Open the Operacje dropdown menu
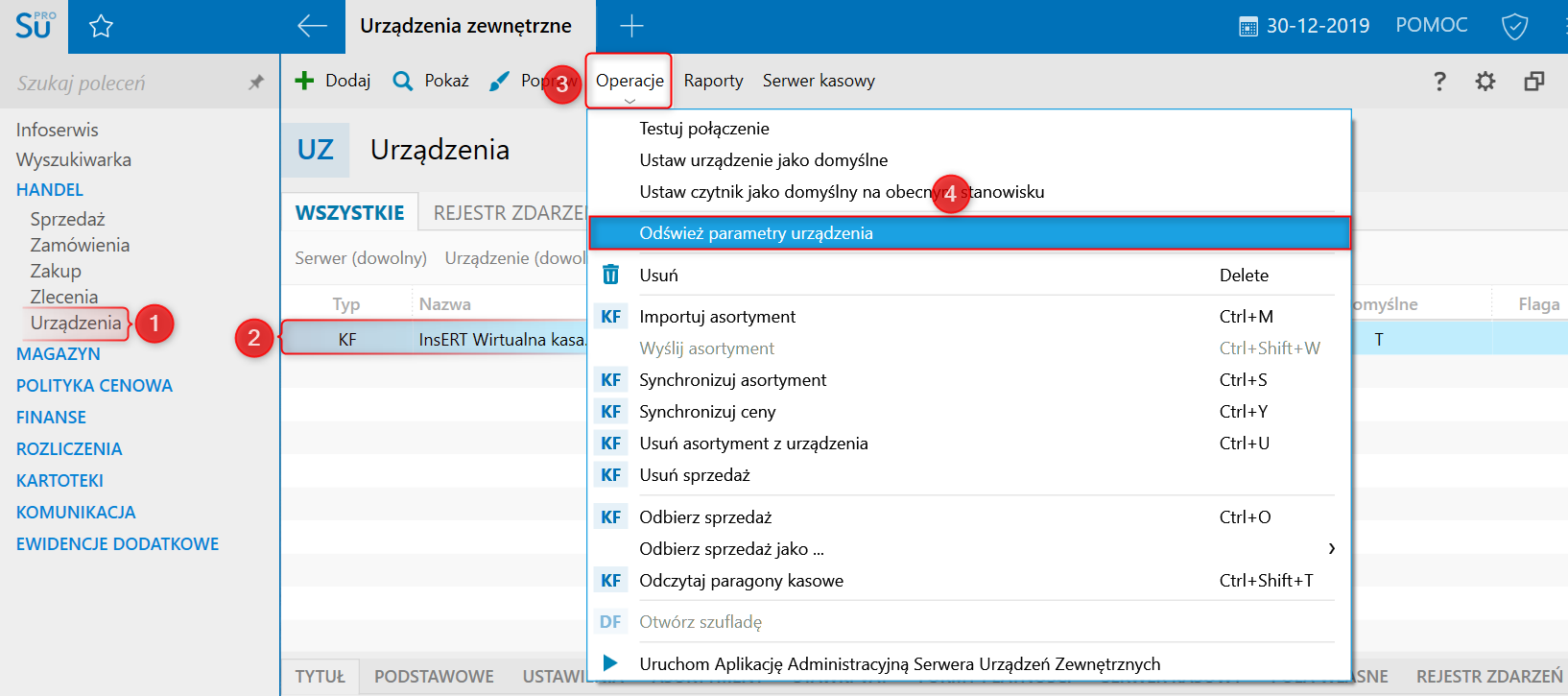Image resolution: width=1568 pixels, height=696 pixels. tap(630, 81)
